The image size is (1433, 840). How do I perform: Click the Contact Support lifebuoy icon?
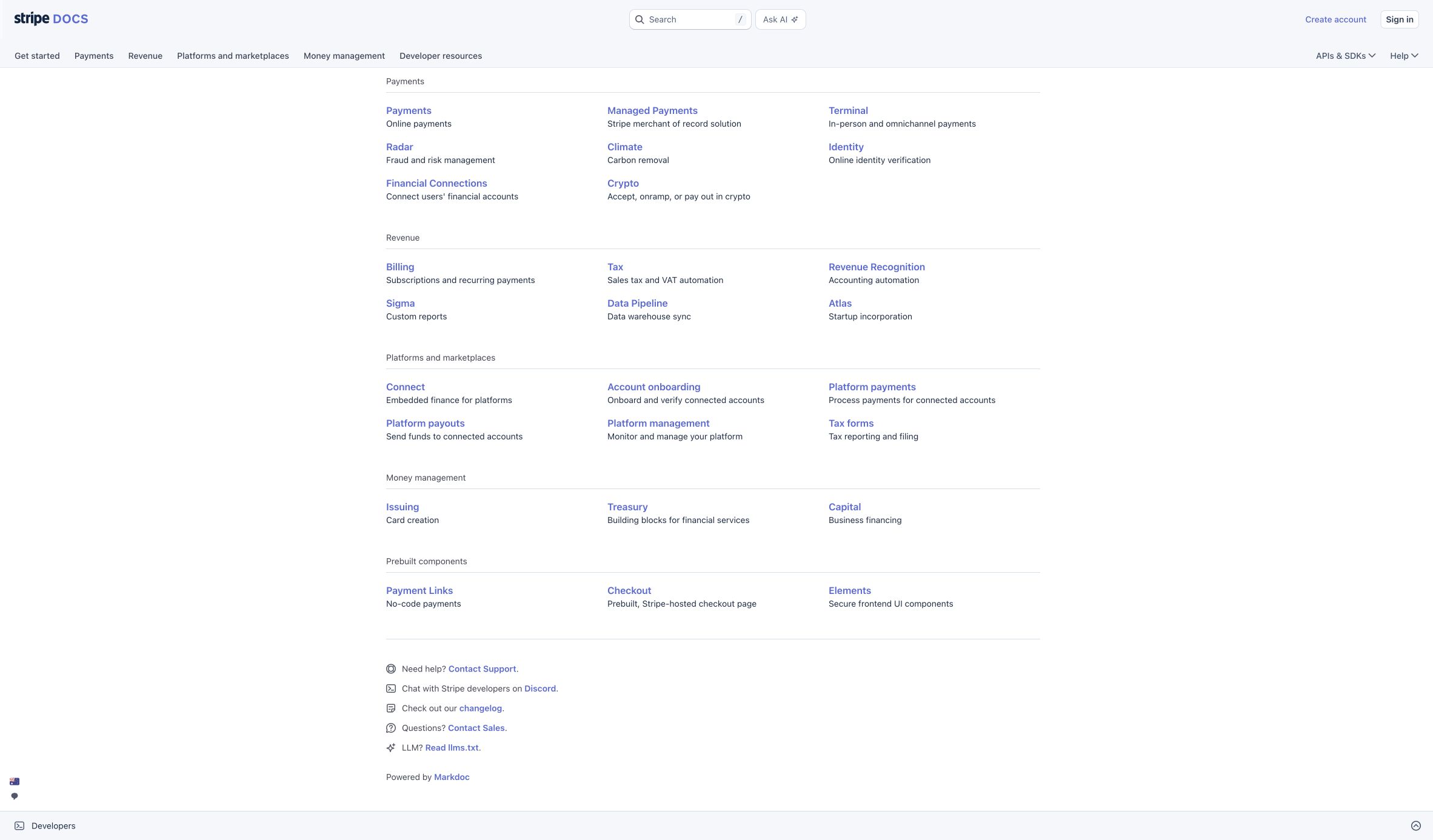click(x=391, y=669)
